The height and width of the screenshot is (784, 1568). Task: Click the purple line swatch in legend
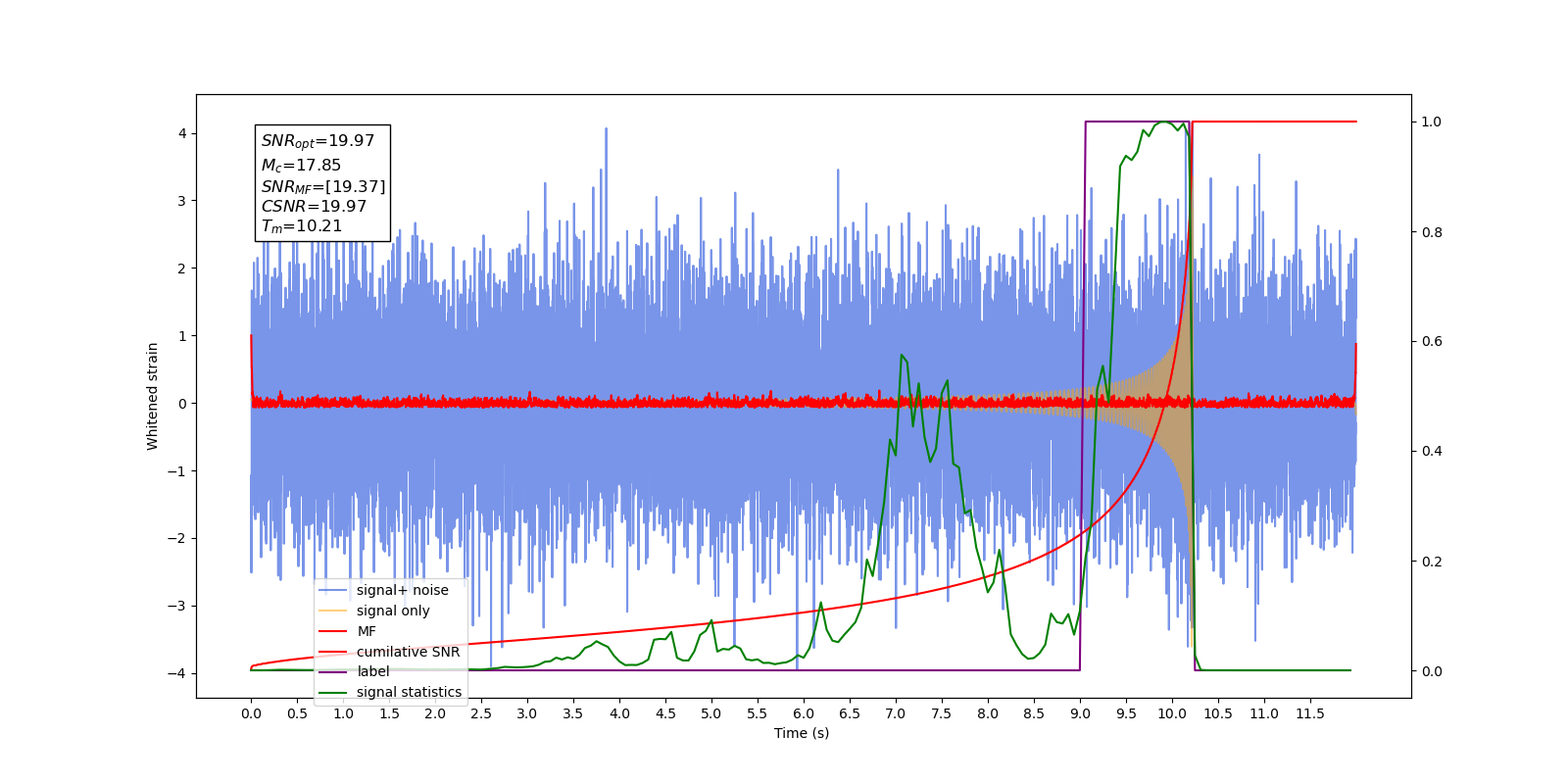333,671
